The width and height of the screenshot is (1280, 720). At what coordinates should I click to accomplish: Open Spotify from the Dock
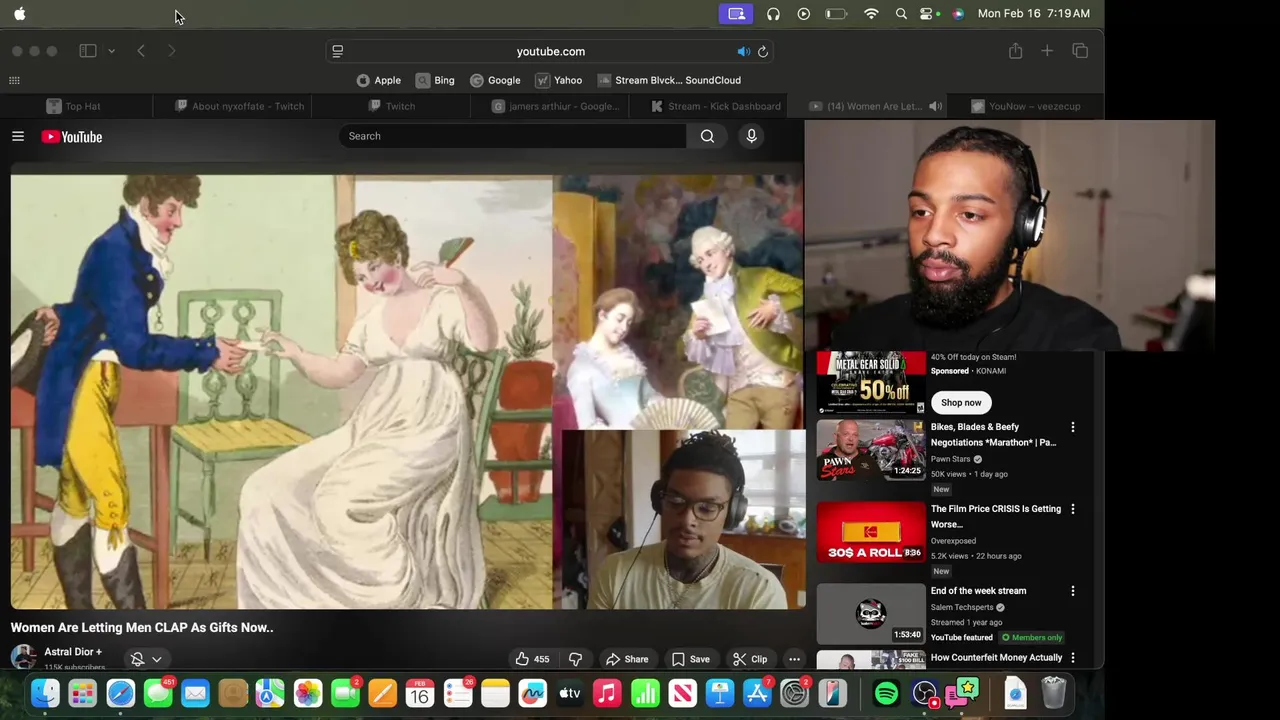886,693
